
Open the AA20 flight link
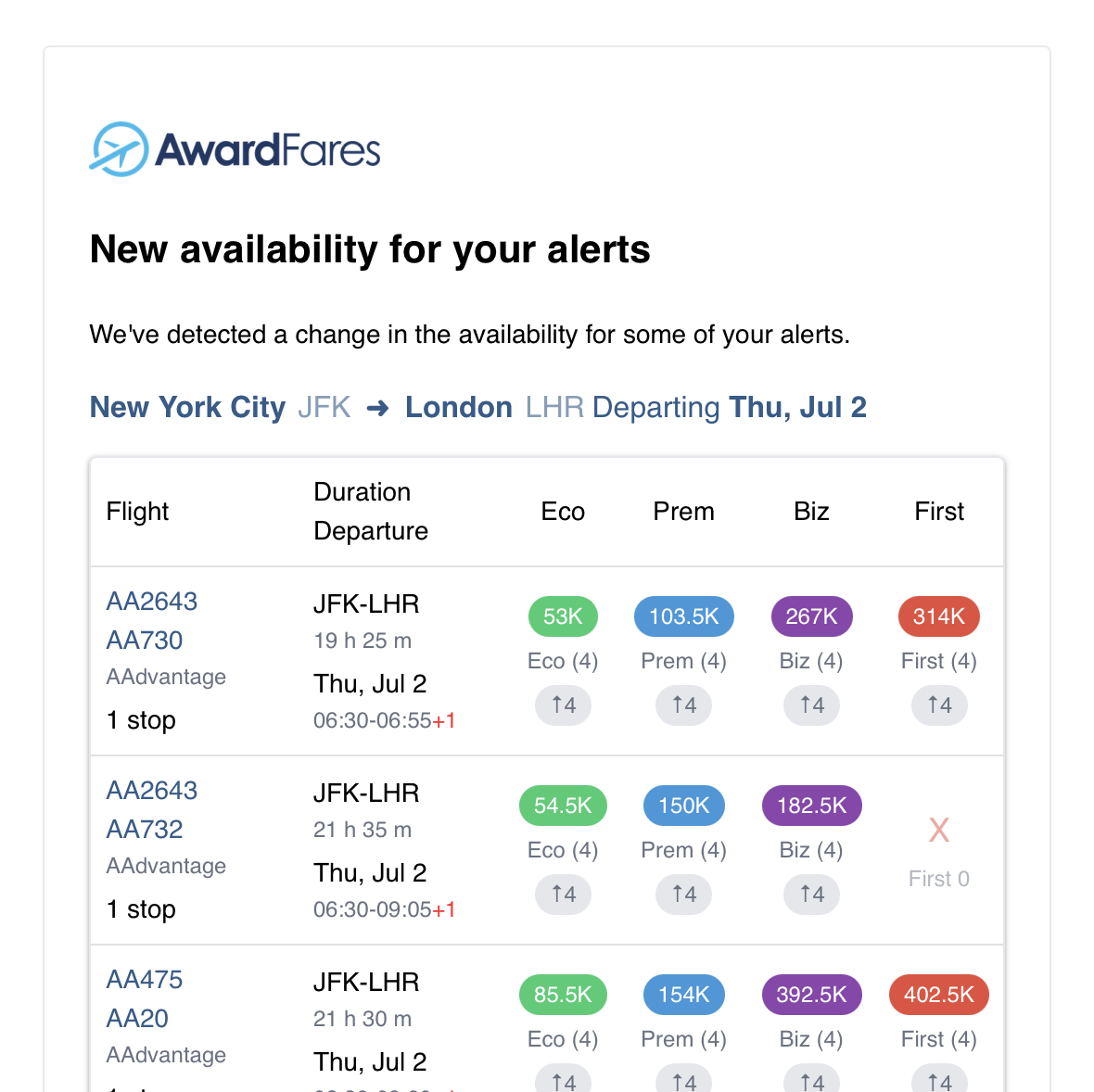(137, 1019)
